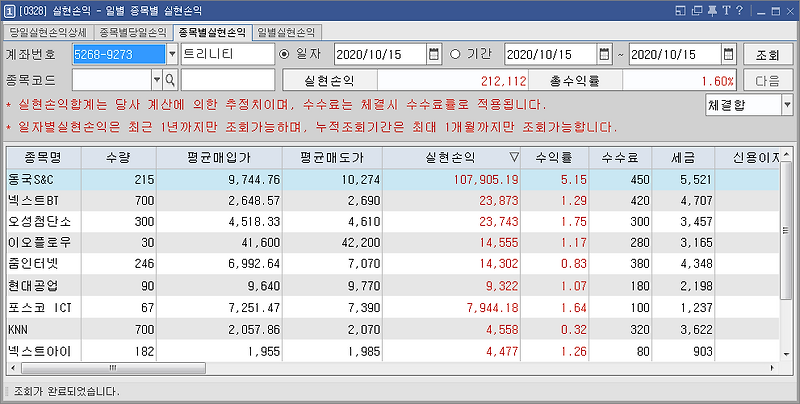Open the 체결합 dropdown
This screenshot has height=404, width=800.
pyautogui.click(x=786, y=105)
